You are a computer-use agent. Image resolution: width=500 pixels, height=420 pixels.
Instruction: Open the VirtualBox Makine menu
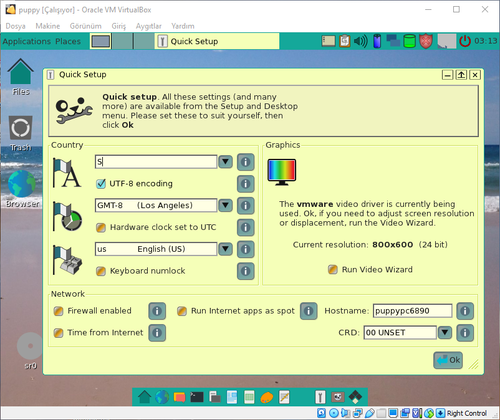click(48, 26)
